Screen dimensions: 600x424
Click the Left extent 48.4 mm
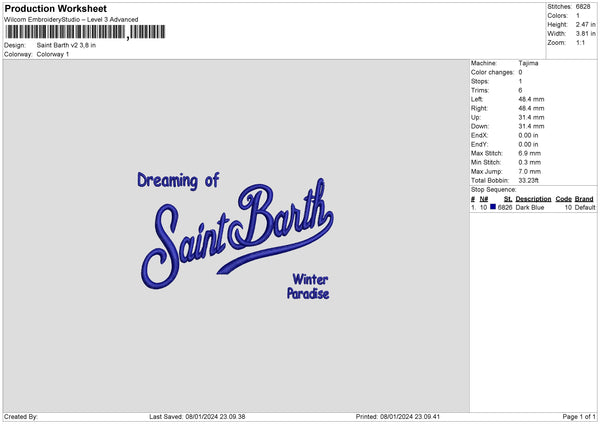coord(531,99)
